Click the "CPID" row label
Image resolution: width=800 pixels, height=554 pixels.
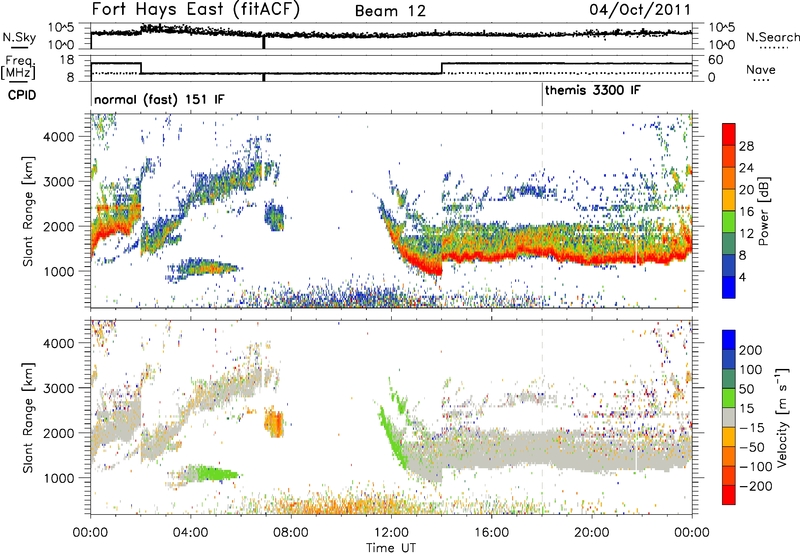click(22, 95)
